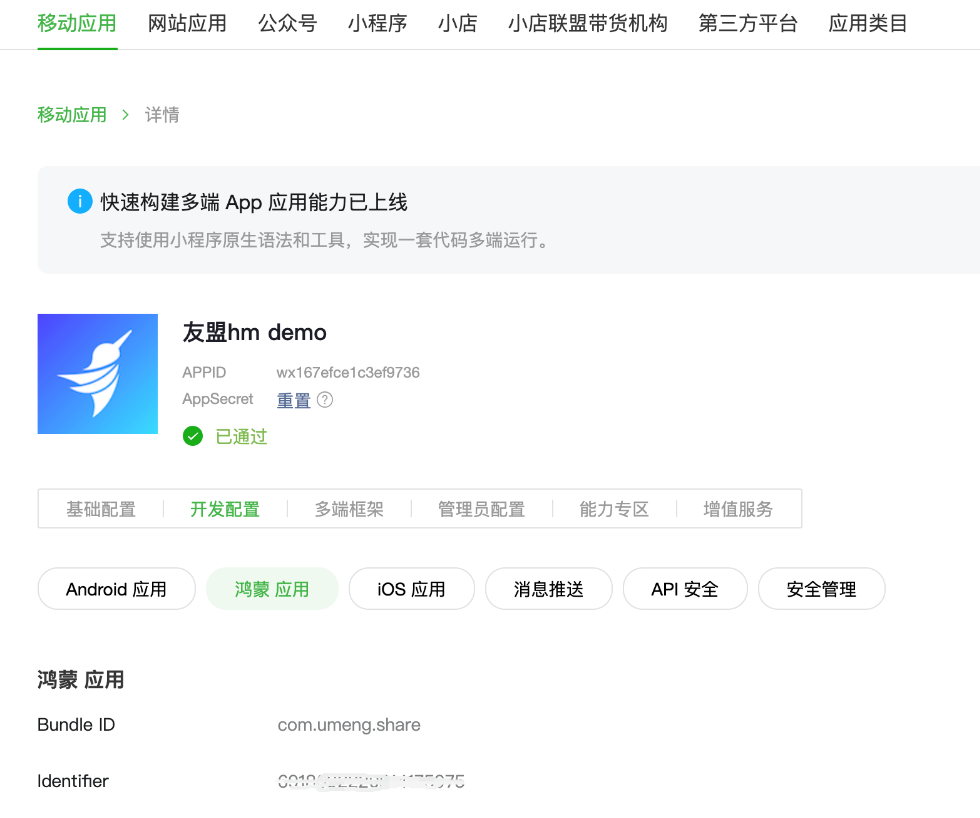Viewport: 980px width, 818px height.
Task: Open the 移动应用 top navigation tab
Action: [x=77, y=24]
